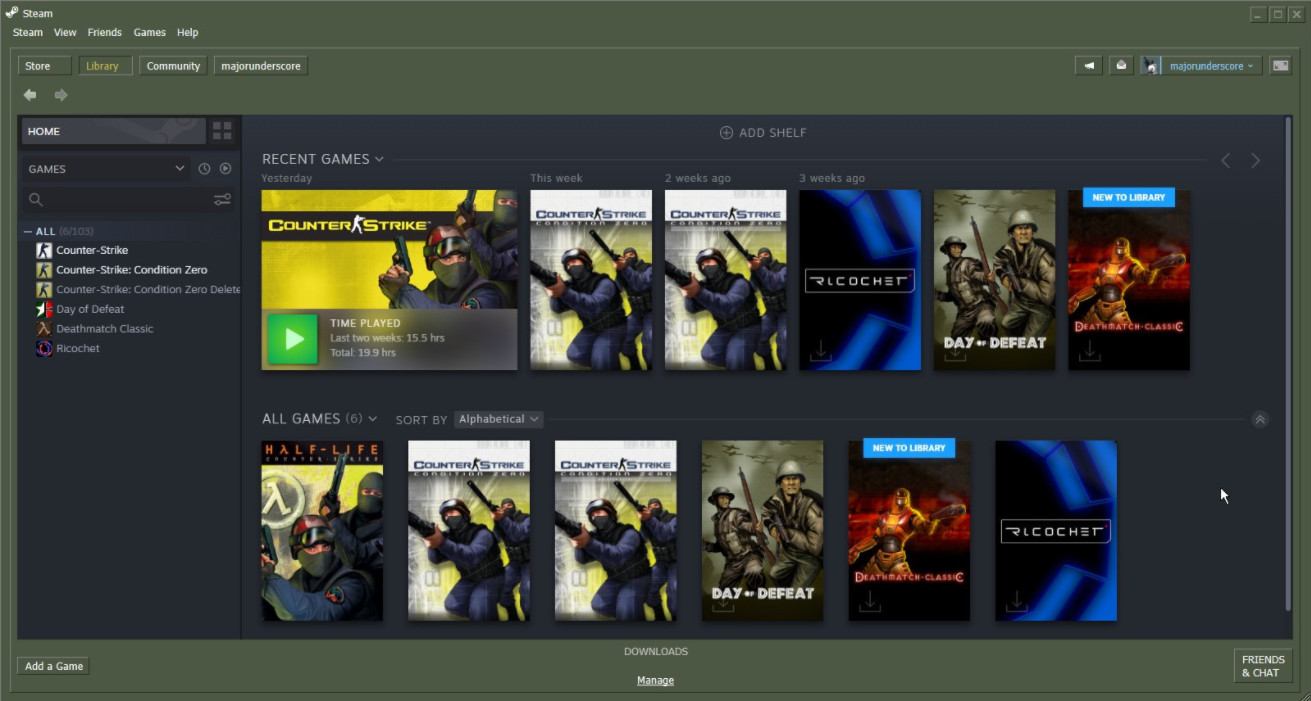The width and height of the screenshot is (1311, 701).
Task: Open the Downloads section
Action: 656,652
